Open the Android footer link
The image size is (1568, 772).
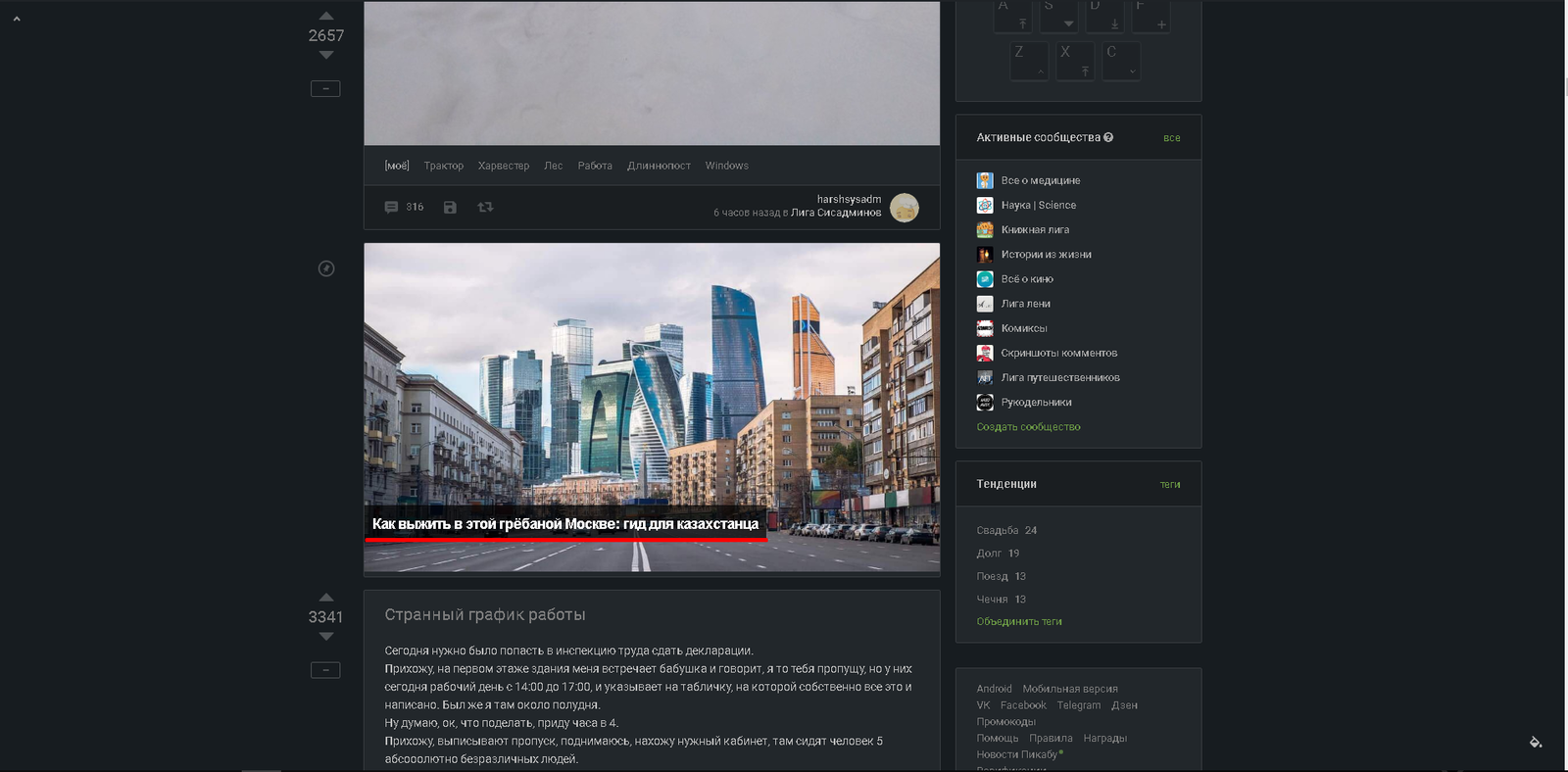click(x=994, y=689)
